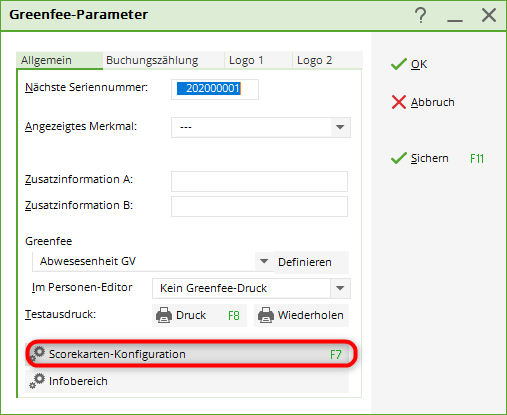This screenshot has width=507, height=415.
Task: Click the red X icon beside Abbruch
Action: coord(399,102)
